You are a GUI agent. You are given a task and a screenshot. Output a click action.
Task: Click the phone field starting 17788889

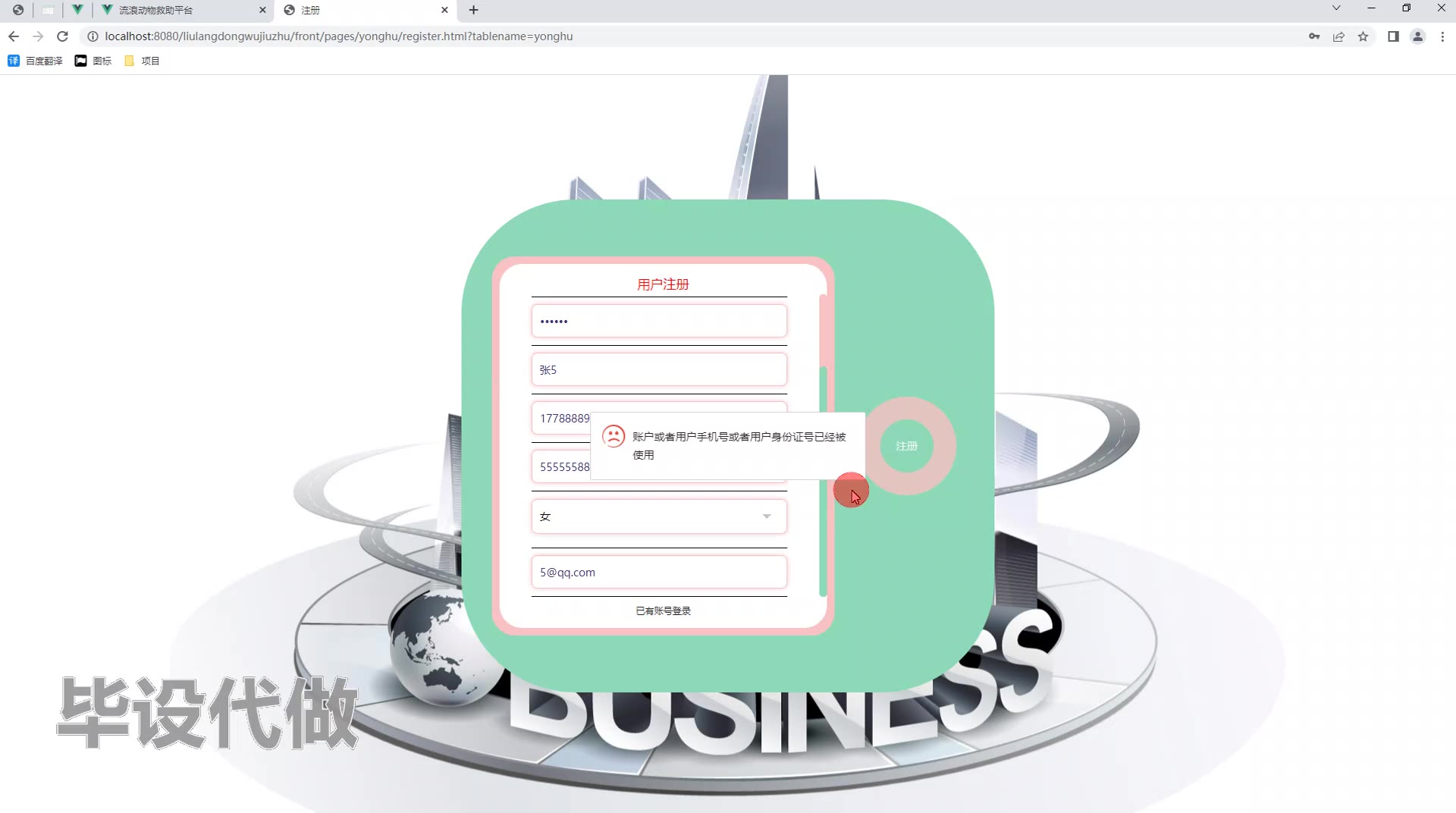561,418
